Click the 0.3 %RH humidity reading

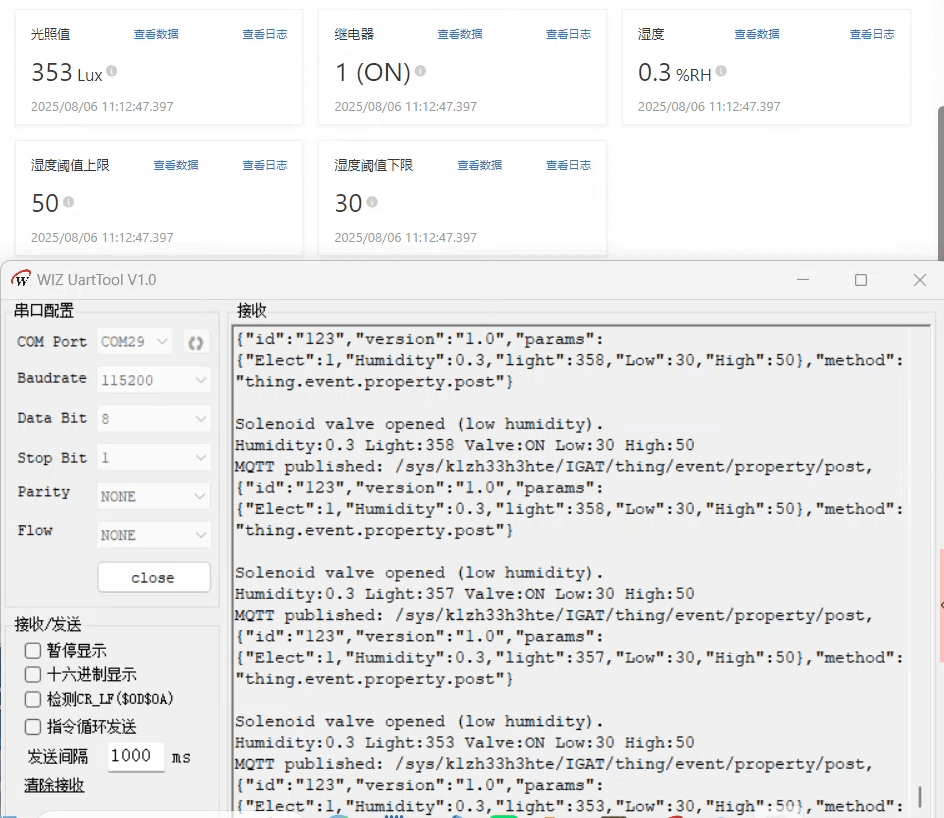pyautogui.click(x=675, y=73)
